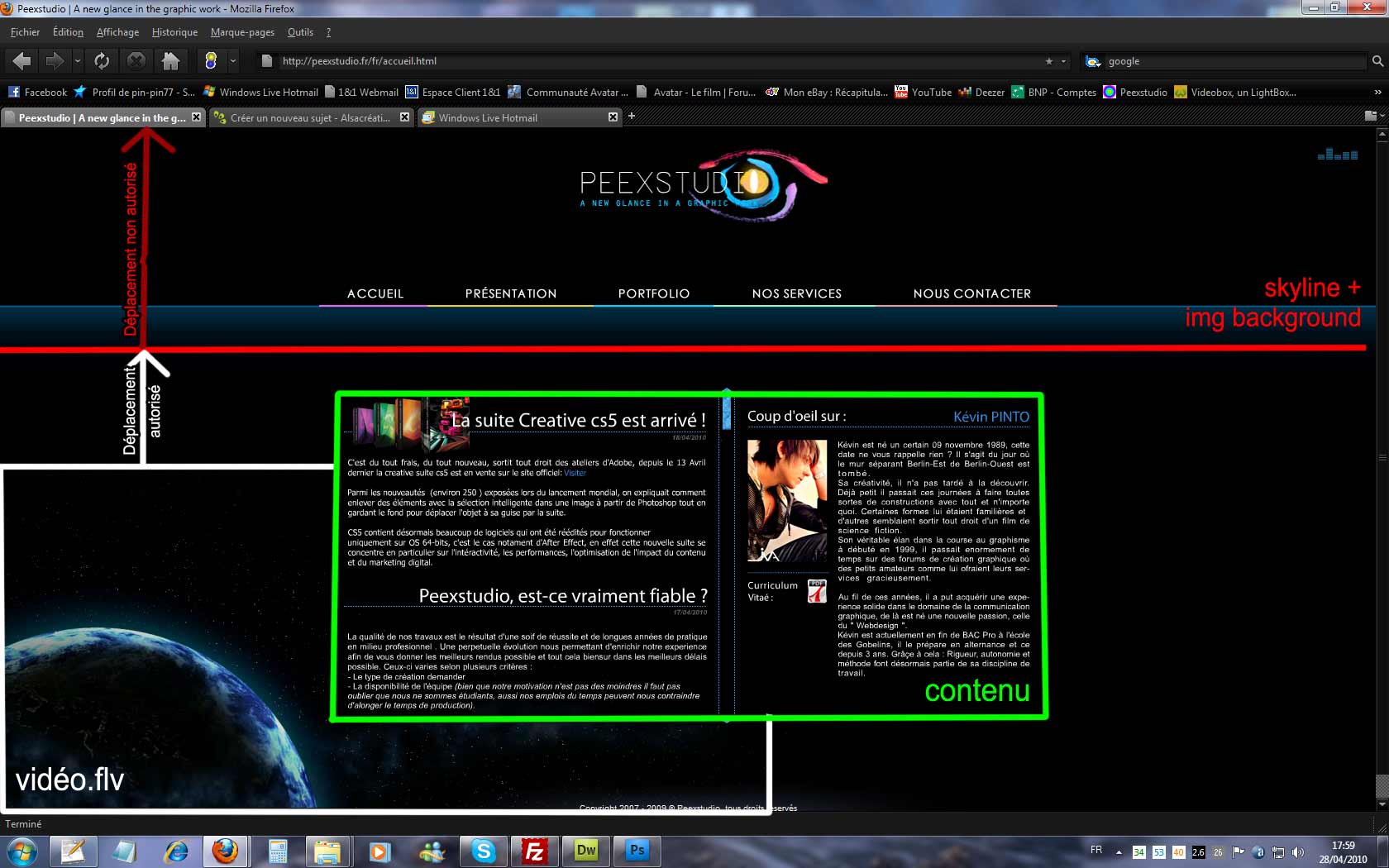This screenshot has width=1389, height=868.
Task: Open the Fichier menu
Action: 25,32
